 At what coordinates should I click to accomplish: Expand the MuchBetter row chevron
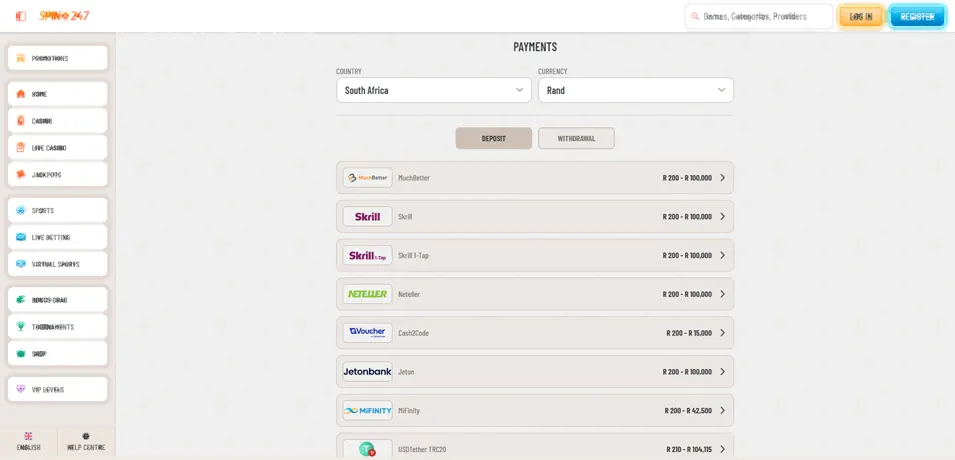point(722,178)
